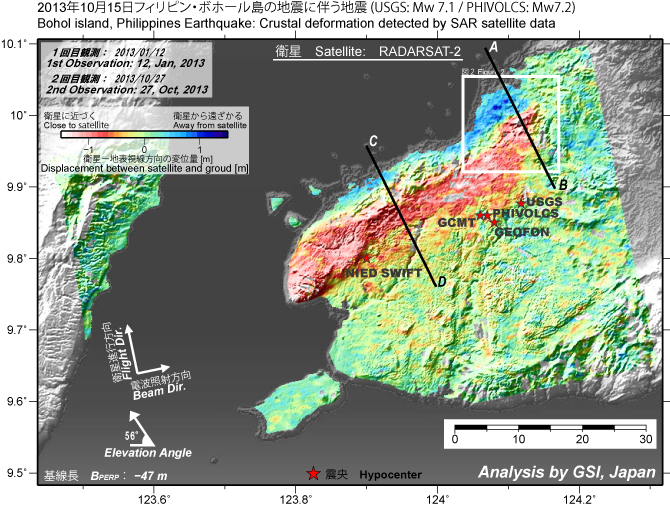Click the latitude label 9.9°
The width and height of the screenshot is (670, 508).
tap(17, 187)
